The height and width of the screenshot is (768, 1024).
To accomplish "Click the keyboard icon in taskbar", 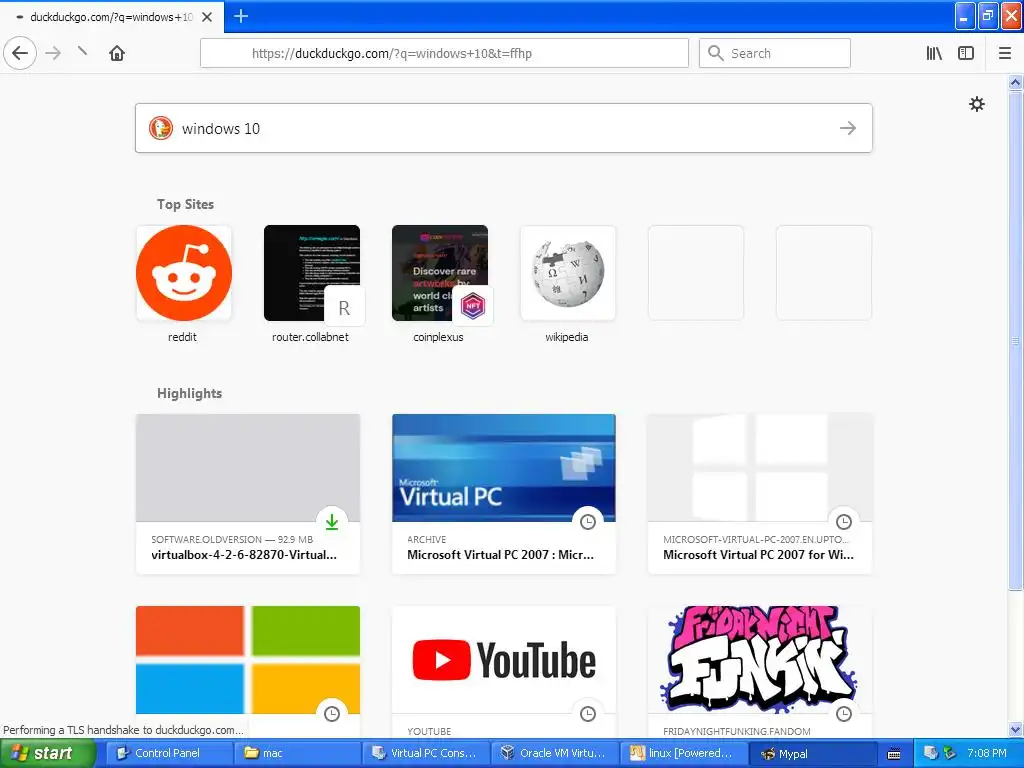I will pyautogui.click(x=894, y=754).
